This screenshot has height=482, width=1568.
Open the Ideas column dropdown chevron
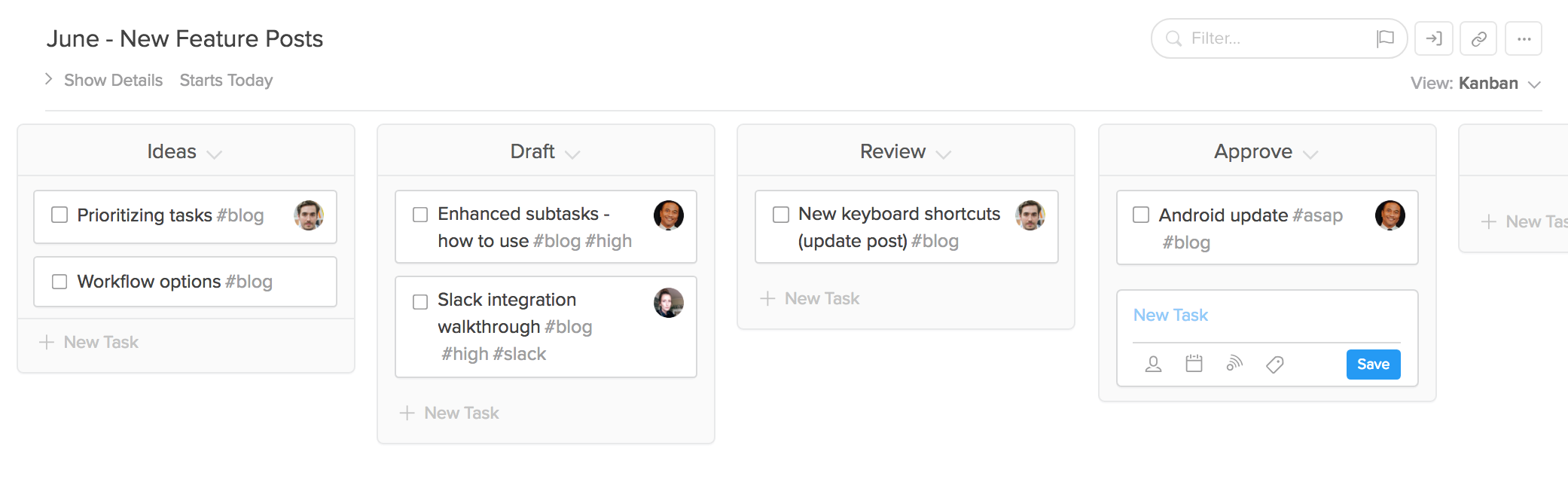(x=214, y=154)
